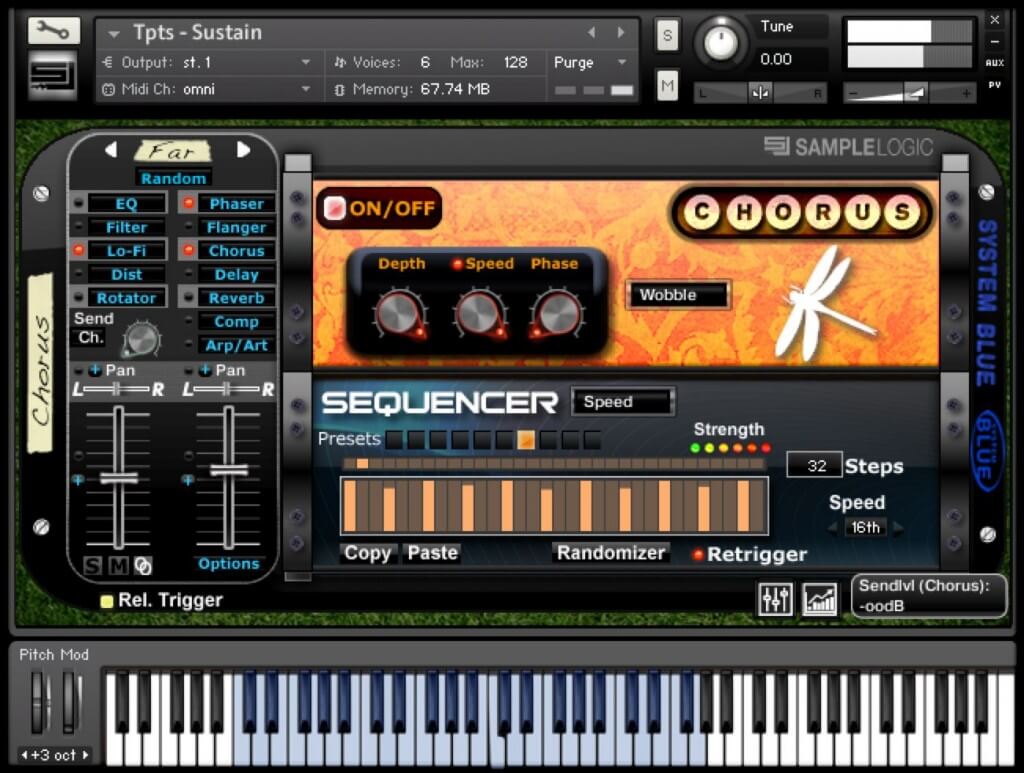Click the plus icon beside right Pan
The width and height of the screenshot is (1024, 773).
pyautogui.click(x=205, y=370)
